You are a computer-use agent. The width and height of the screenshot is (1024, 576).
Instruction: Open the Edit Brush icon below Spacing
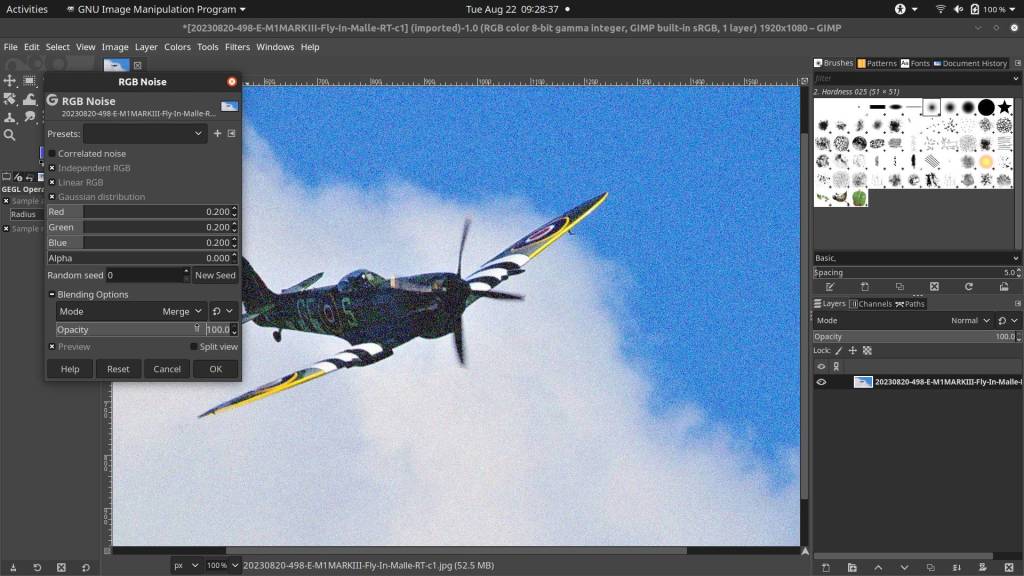tap(829, 287)
